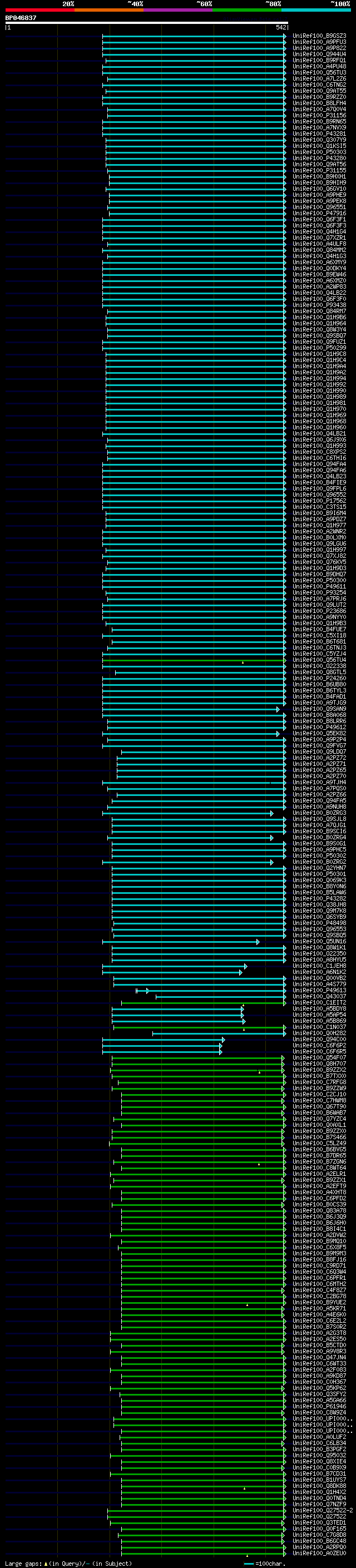Click the red 20% identity legend segment
Screen dimensions: 356x1568
tap(39, 10)
